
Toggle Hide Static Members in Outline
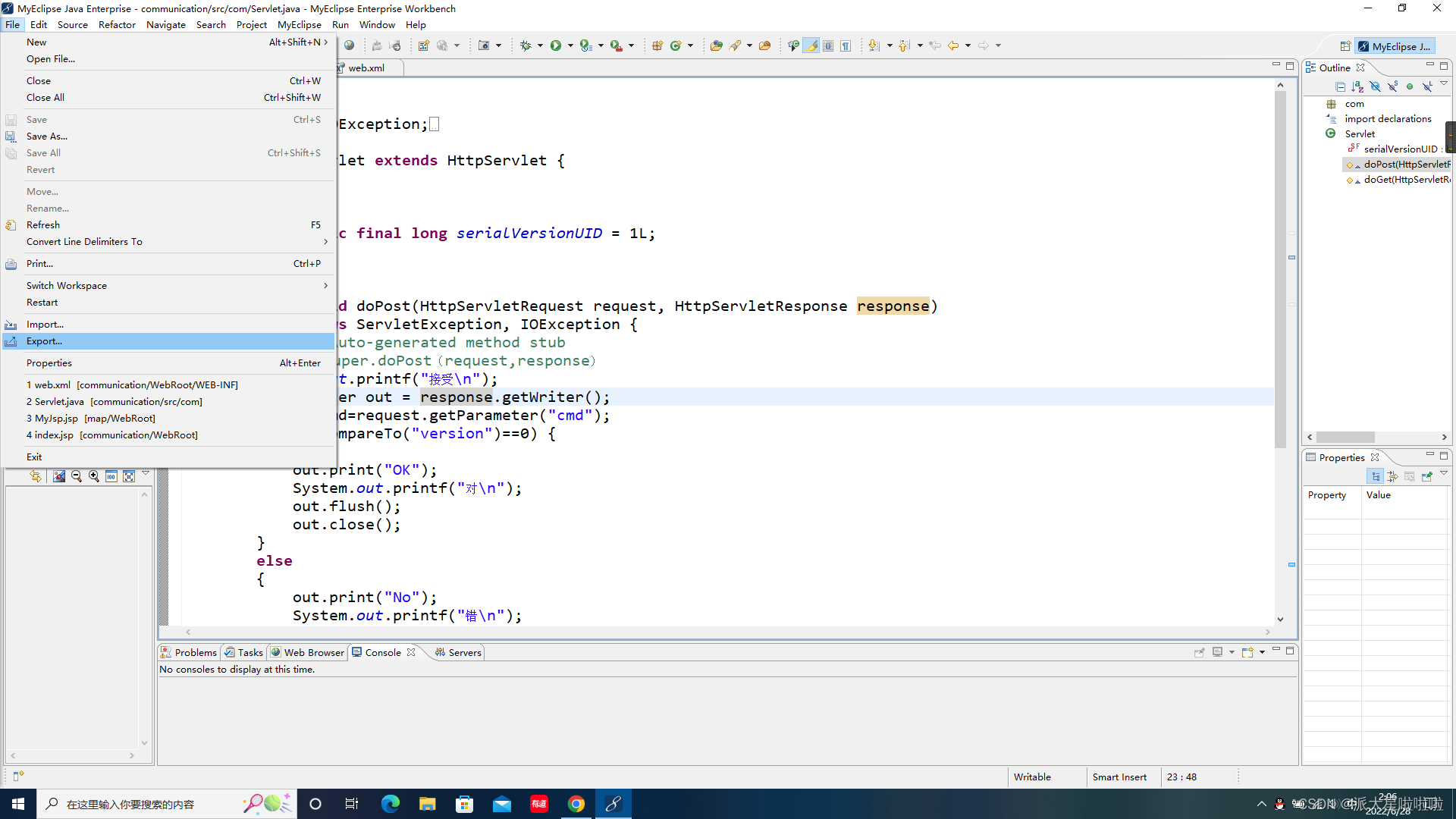(x=1392, y=86)
